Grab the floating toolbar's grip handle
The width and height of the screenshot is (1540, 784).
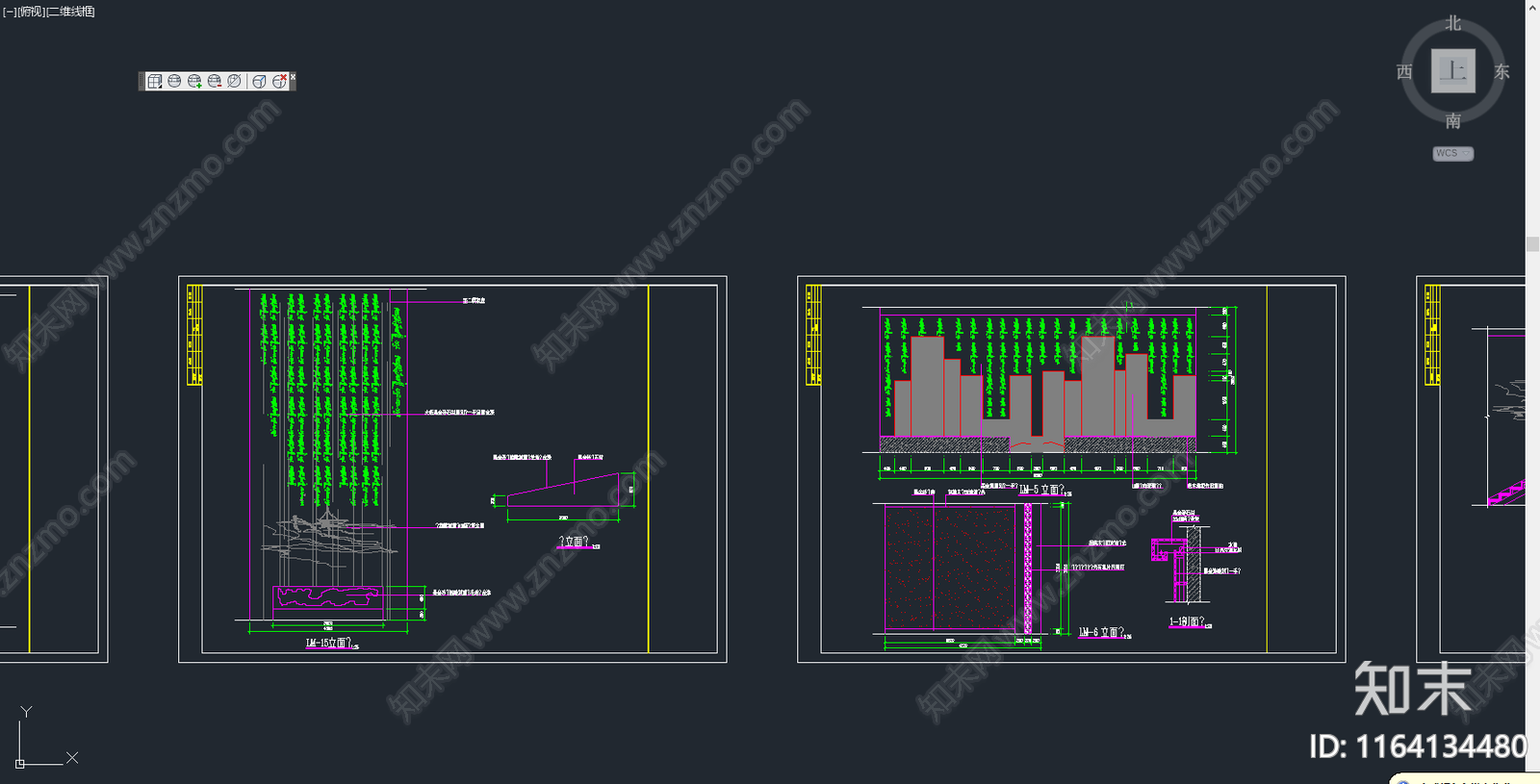click(141, 82)
